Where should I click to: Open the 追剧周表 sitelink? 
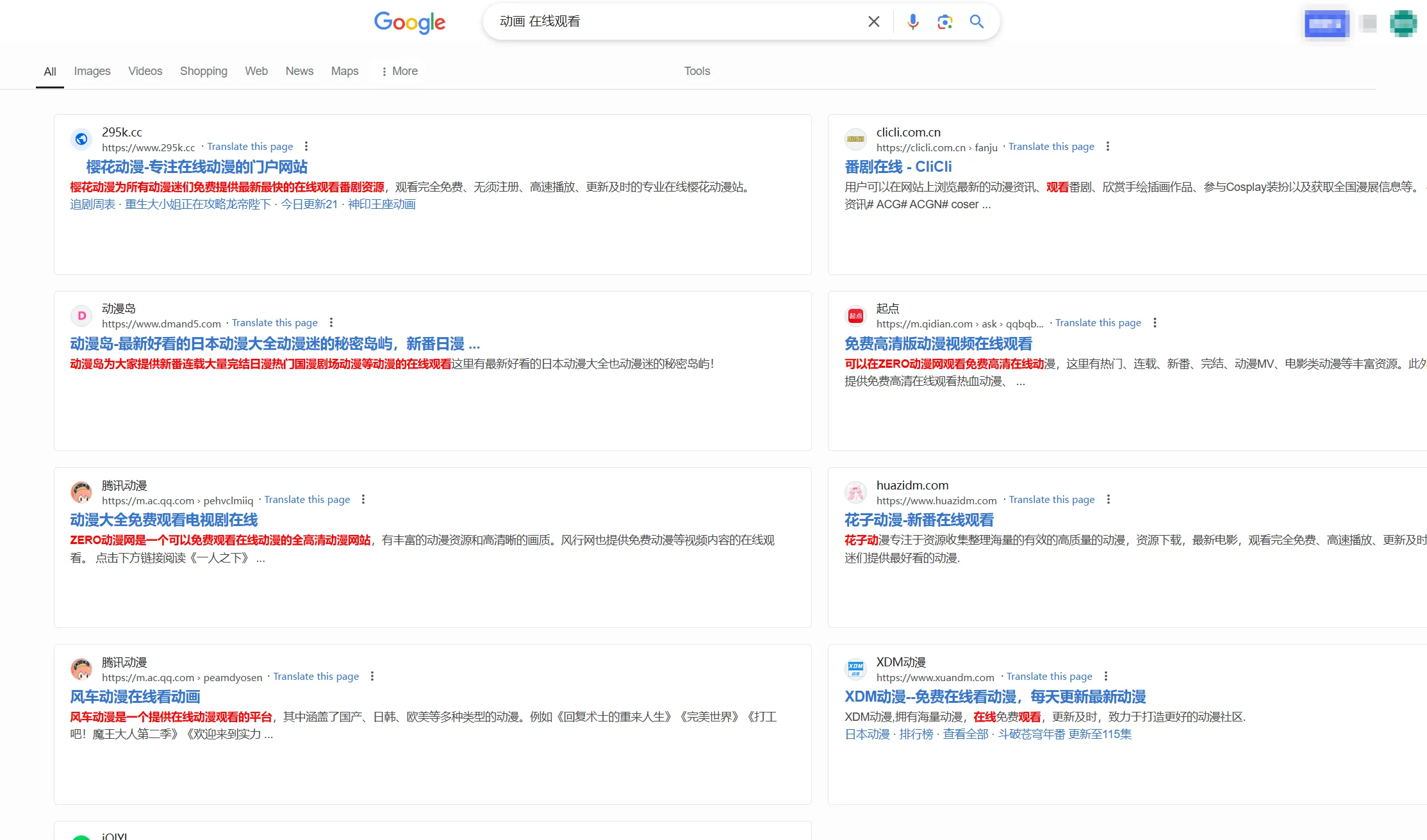[x=92, y=204]
